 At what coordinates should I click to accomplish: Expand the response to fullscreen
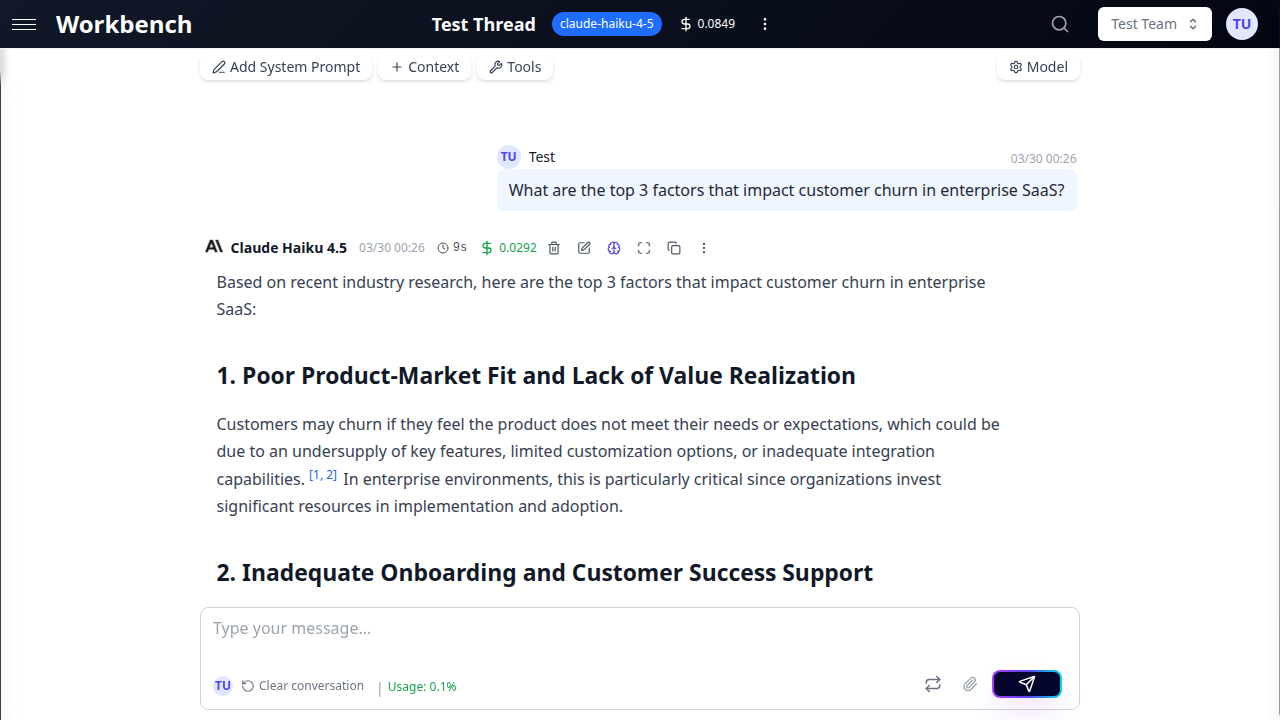tap(644, 248)
